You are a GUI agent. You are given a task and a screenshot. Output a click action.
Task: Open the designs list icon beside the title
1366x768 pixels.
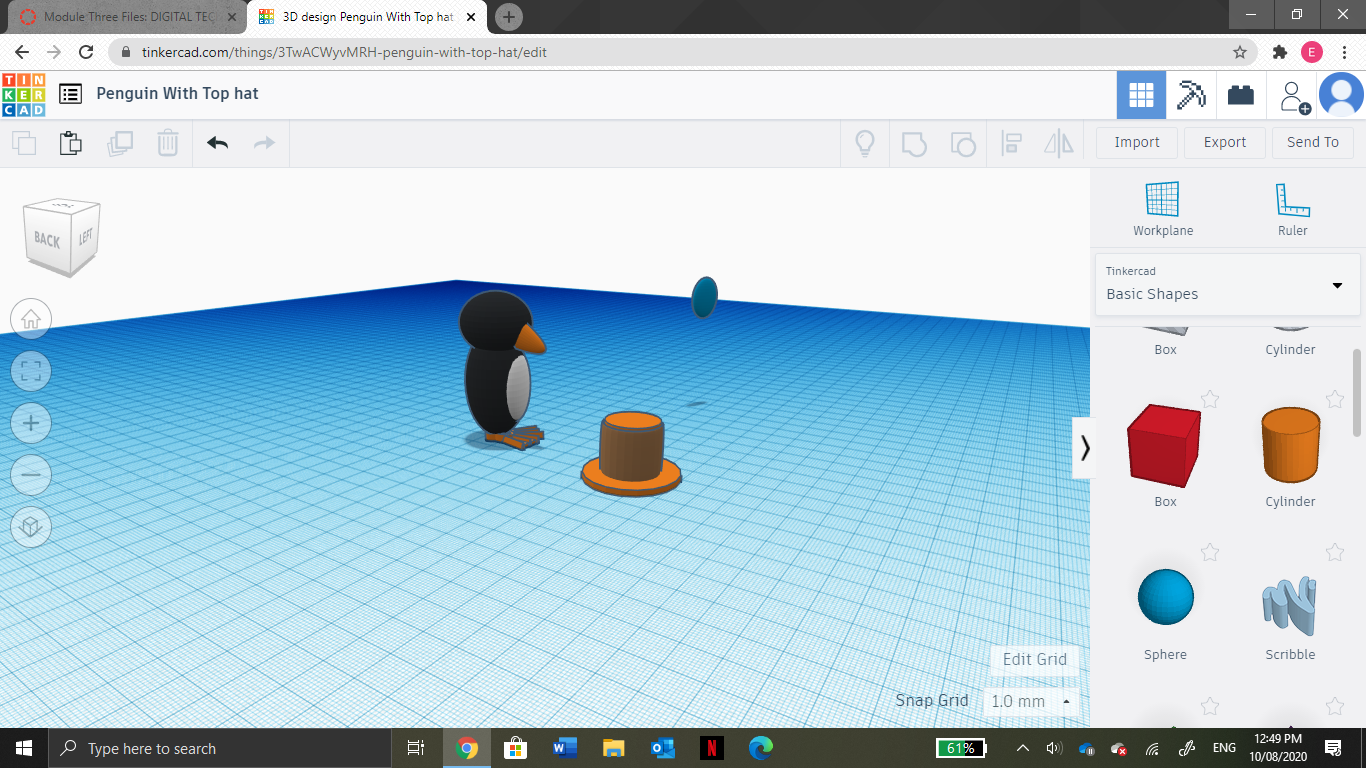click(x=70, y=94)
